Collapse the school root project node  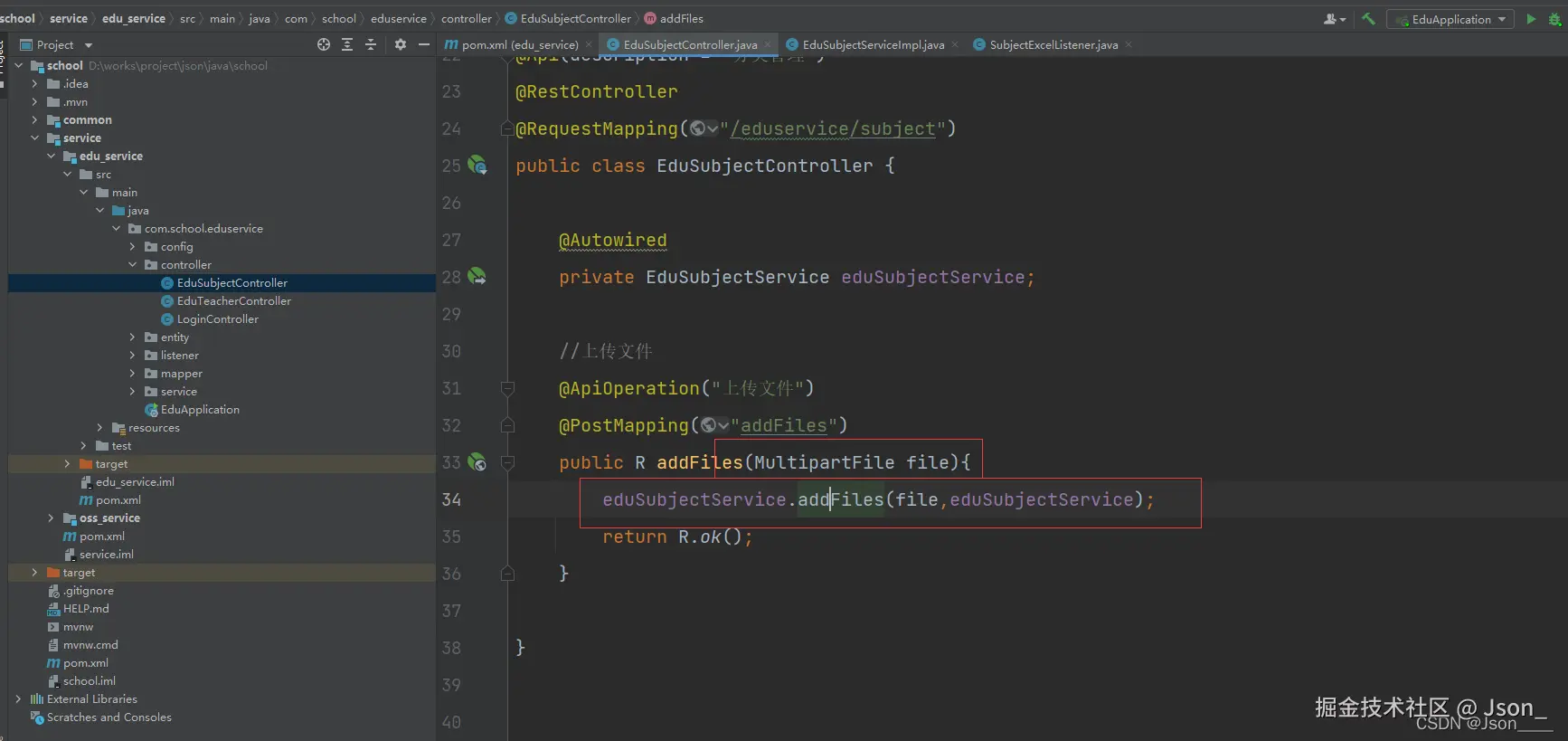19,65
